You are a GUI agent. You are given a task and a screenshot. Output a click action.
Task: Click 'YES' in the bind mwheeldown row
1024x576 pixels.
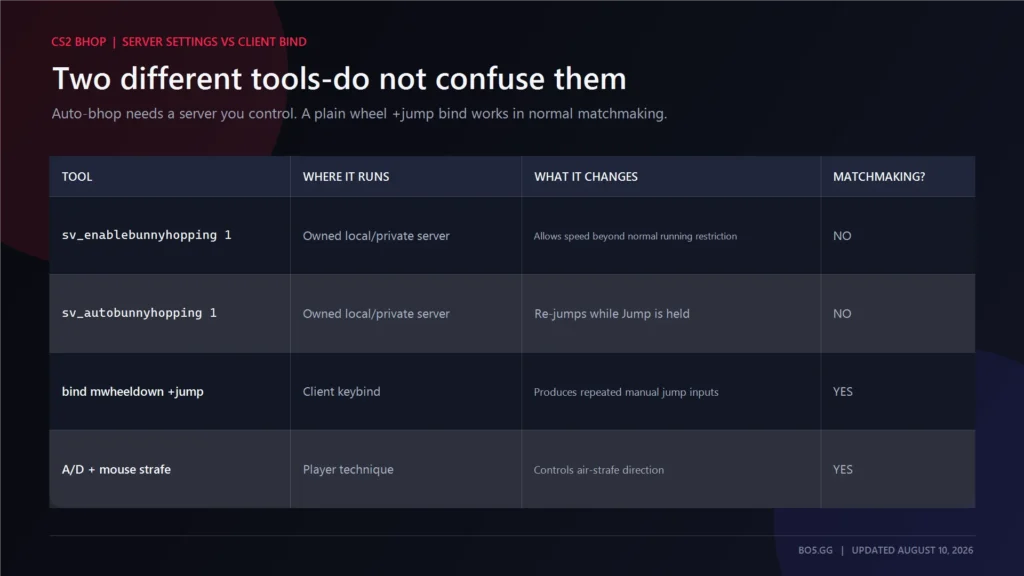[x=842, y=391]
